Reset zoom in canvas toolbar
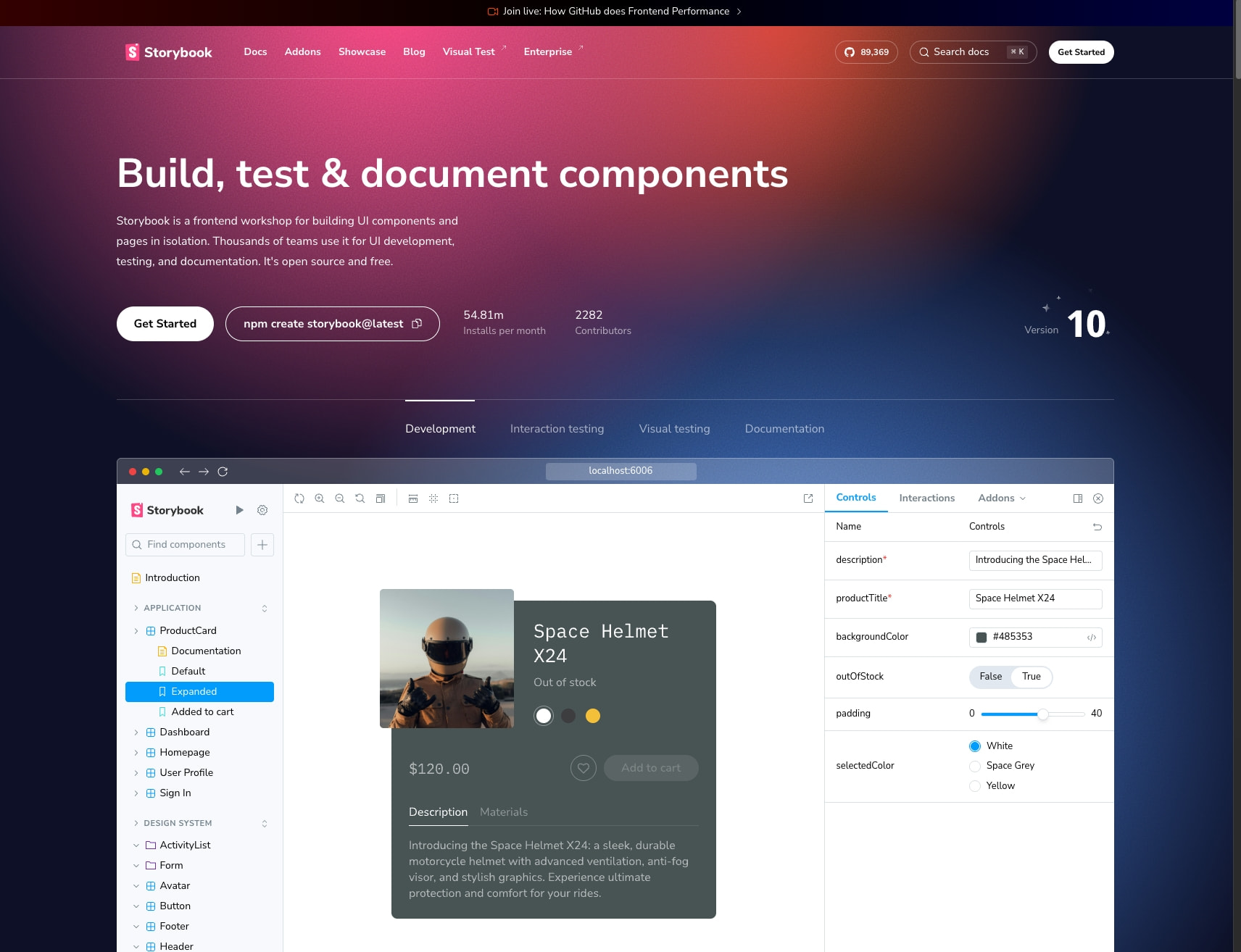The width and height of the screenshot is (1241, 952). 360,498
